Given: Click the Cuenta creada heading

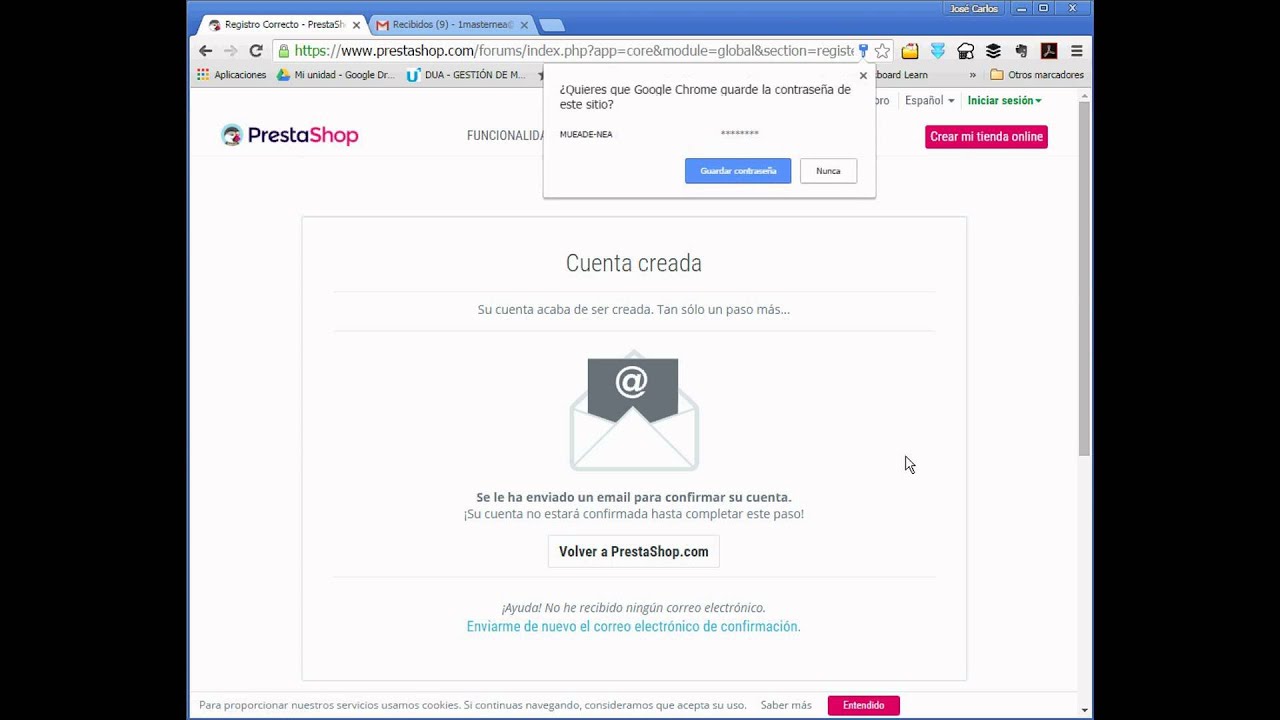Looking at the screenshot, I should [634, 263].
